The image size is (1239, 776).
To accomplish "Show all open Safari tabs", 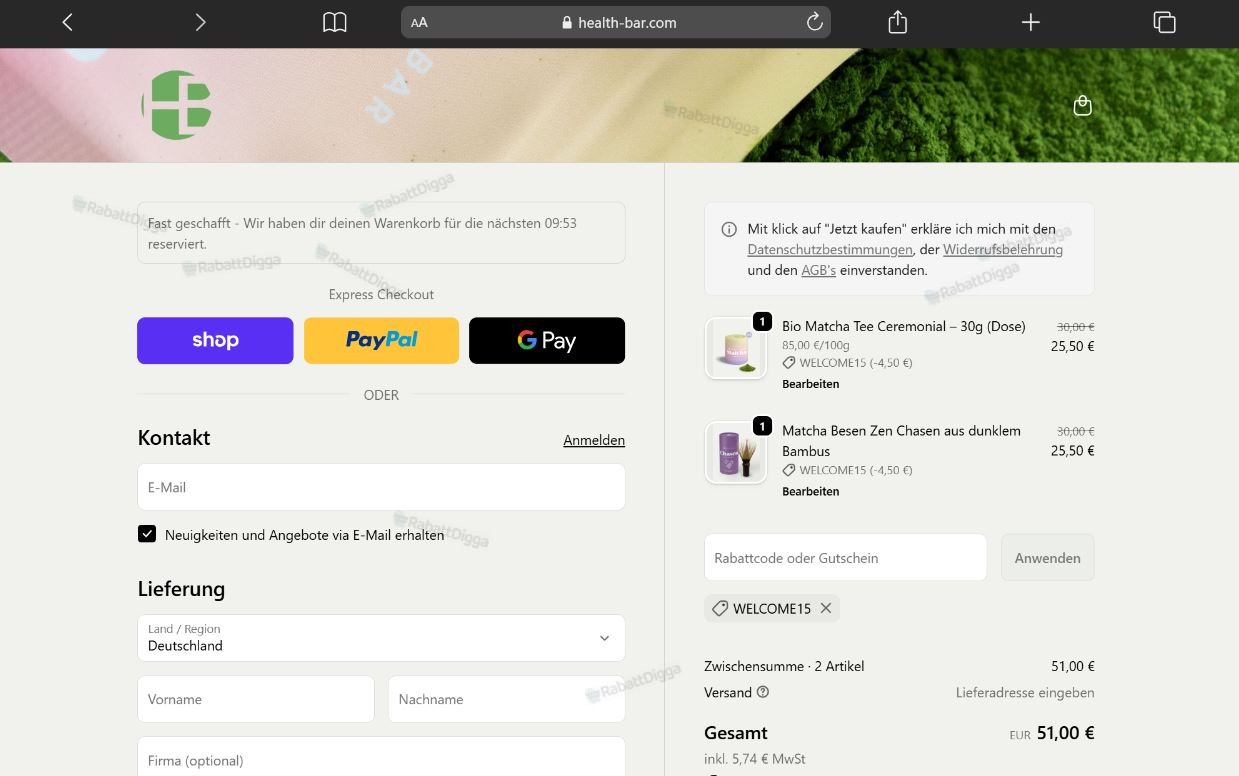I will (1164, 22).
